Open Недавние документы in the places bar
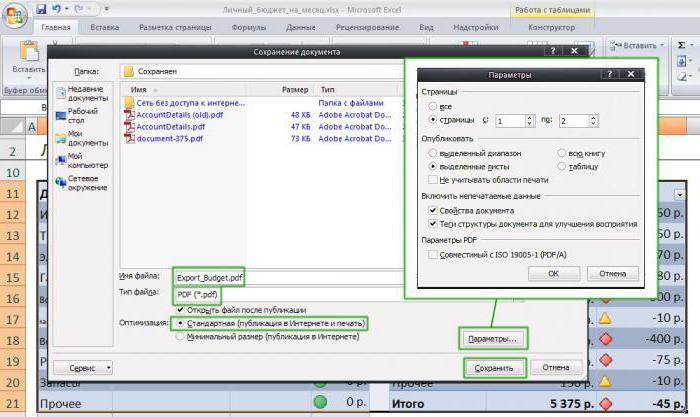This screenshot has height=417, width=700. coord(83,94)
